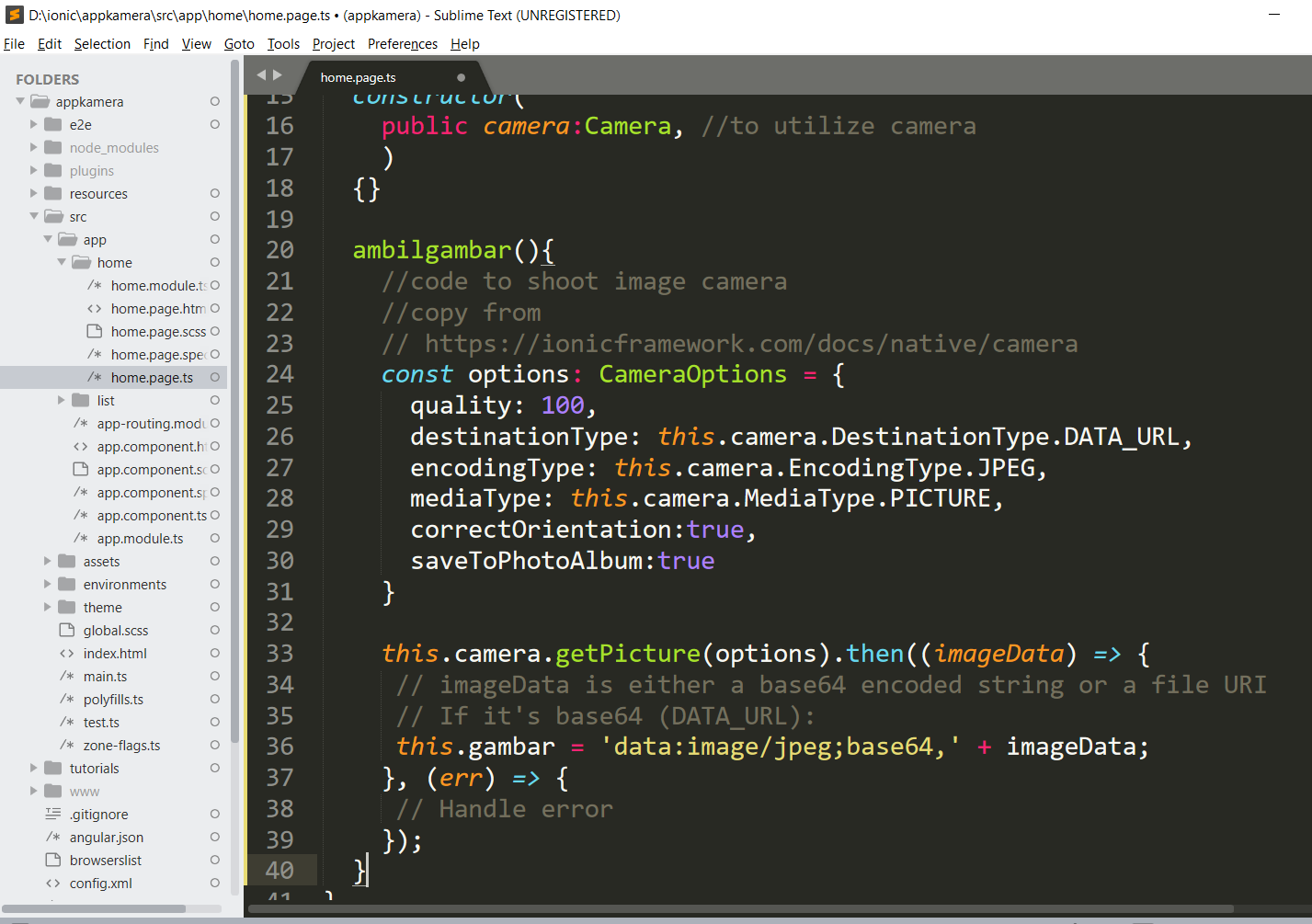Image resolution: width=1312 pixels, height=924 pixels.
Task: Click the markup icon next to index.html
Action: coord(66,654)
